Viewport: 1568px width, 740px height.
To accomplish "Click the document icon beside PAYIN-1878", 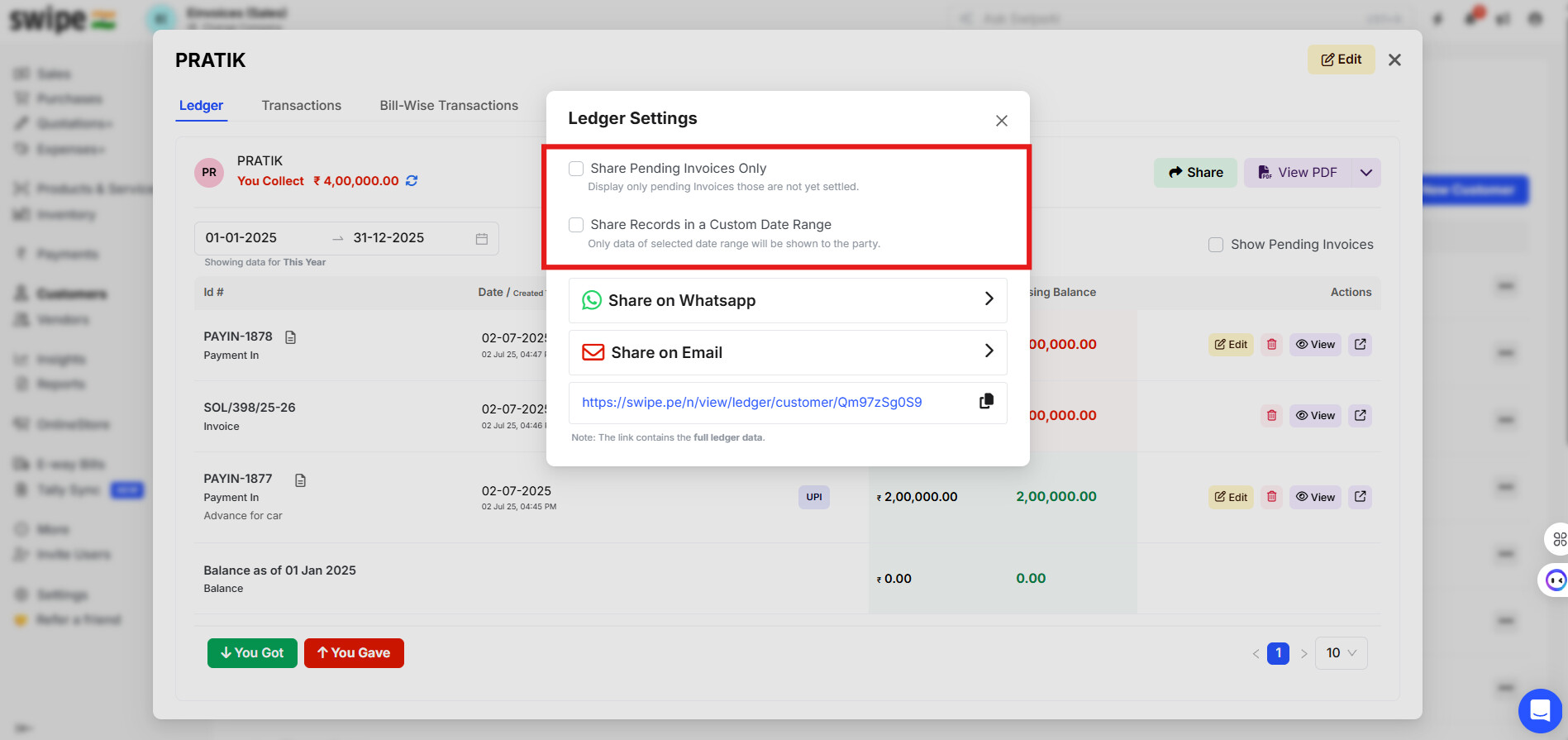I will [290, 337].
